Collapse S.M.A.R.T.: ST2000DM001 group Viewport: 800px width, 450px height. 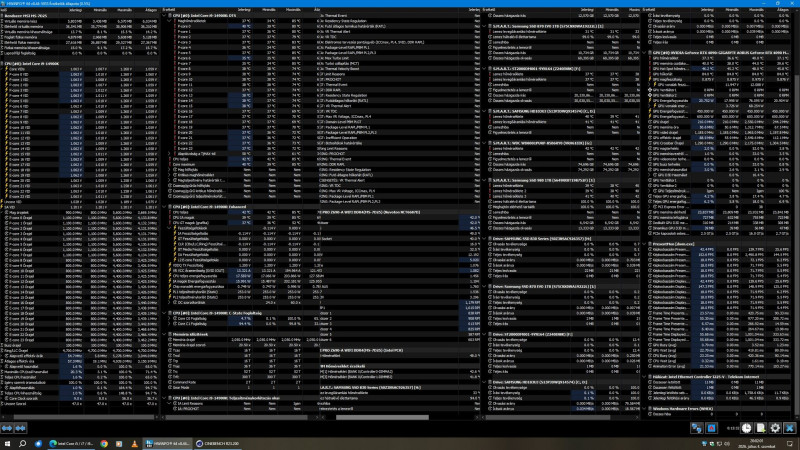(x=485, y=68)
